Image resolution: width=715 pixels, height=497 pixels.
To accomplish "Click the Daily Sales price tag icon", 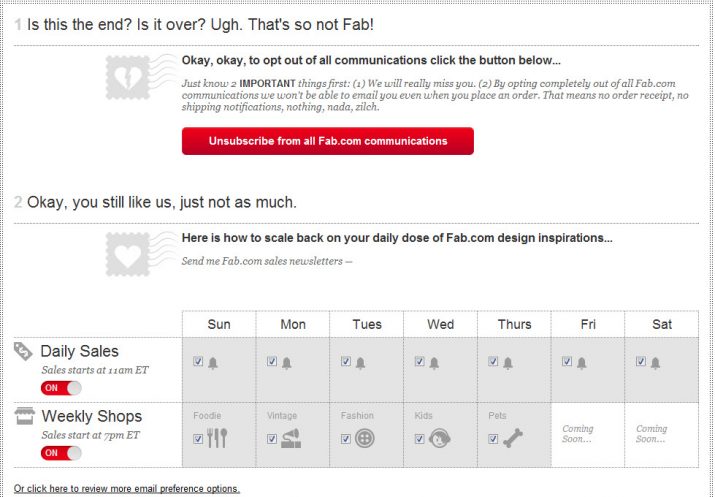I will point(23,351).
